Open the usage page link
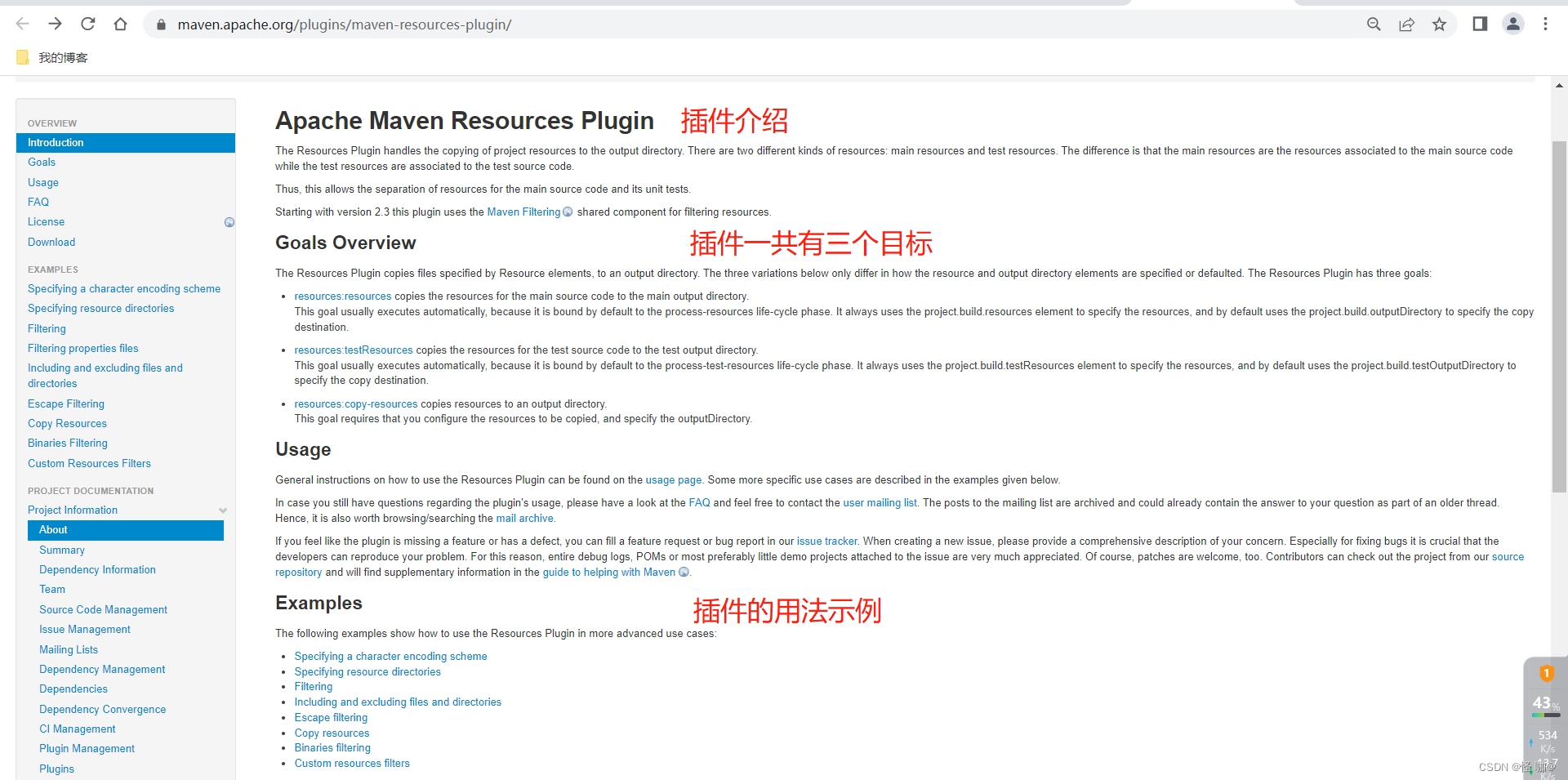This screenshot has height=780, width=1568. (x=674, y=480)
